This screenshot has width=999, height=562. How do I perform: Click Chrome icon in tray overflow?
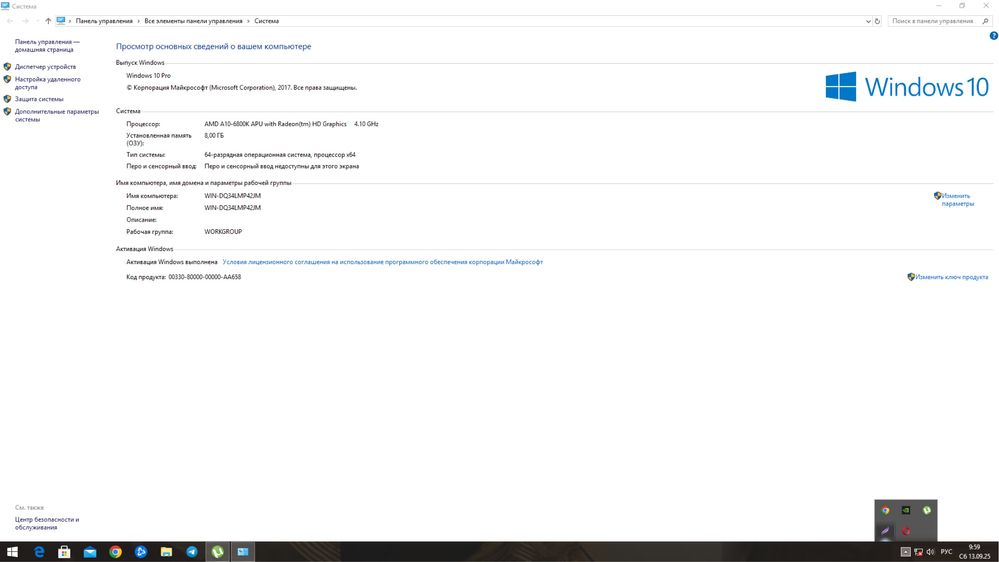point(886,510)
